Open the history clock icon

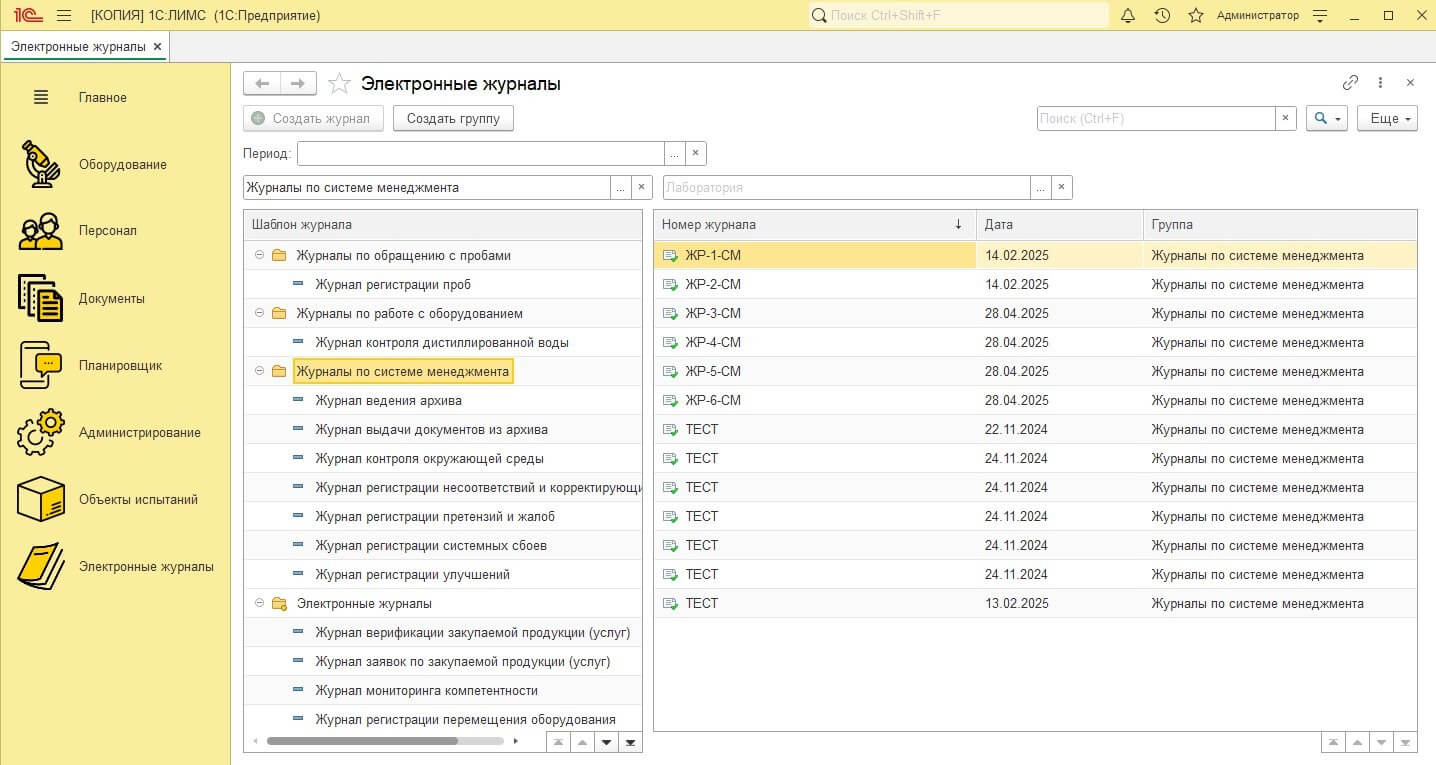point(1162,15)
